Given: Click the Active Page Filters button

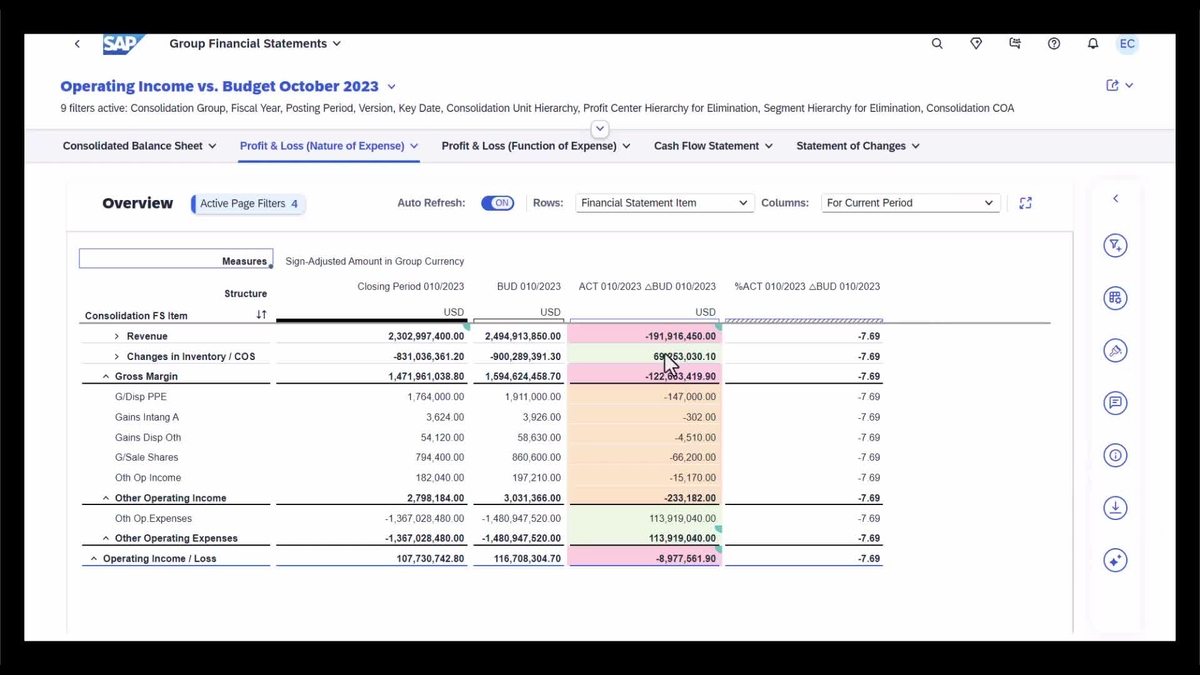Looking at the screenshot, I should click(x=247, y=203).
